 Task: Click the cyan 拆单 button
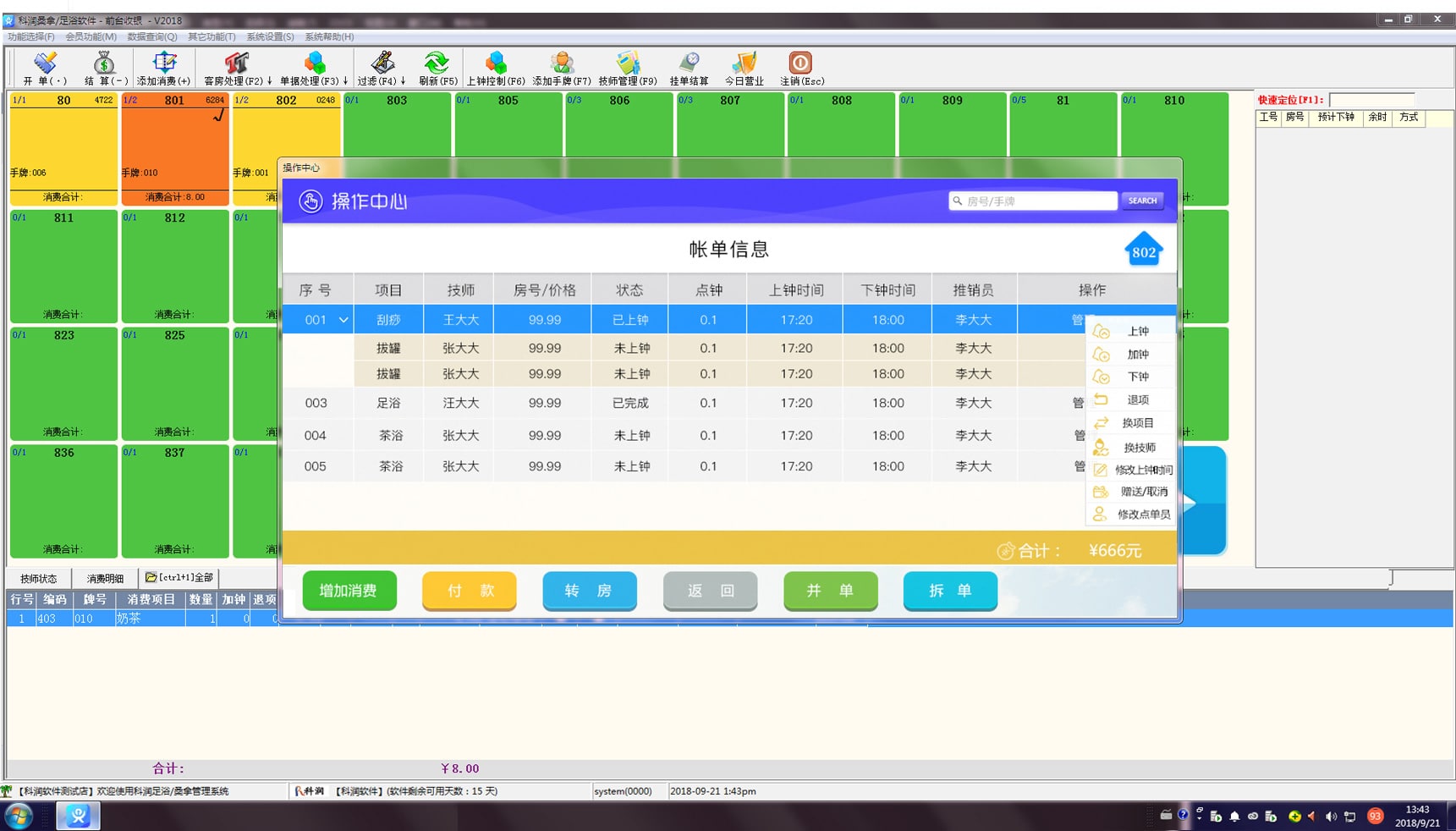tap(950, 591)
